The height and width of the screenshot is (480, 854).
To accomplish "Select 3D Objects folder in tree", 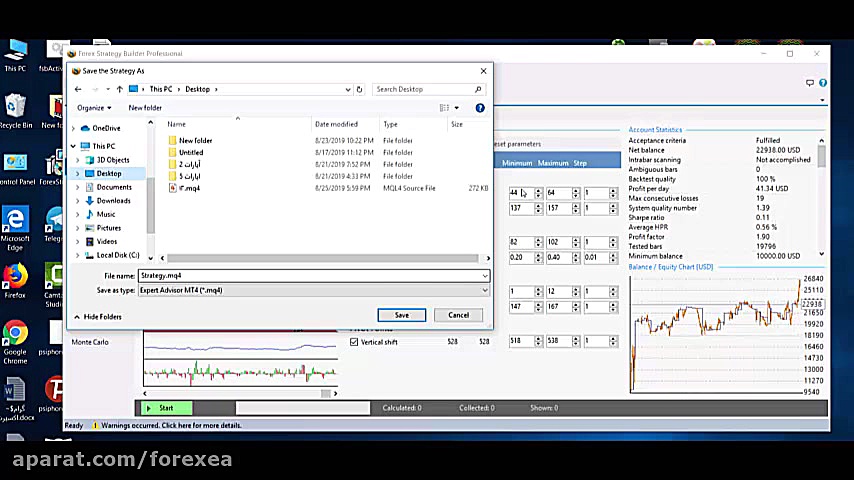I will pyautogui.click(x=108, y=160).
